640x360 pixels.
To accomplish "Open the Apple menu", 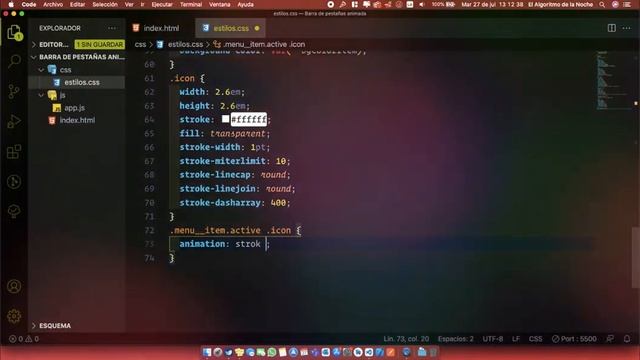I will coord(11,4).
